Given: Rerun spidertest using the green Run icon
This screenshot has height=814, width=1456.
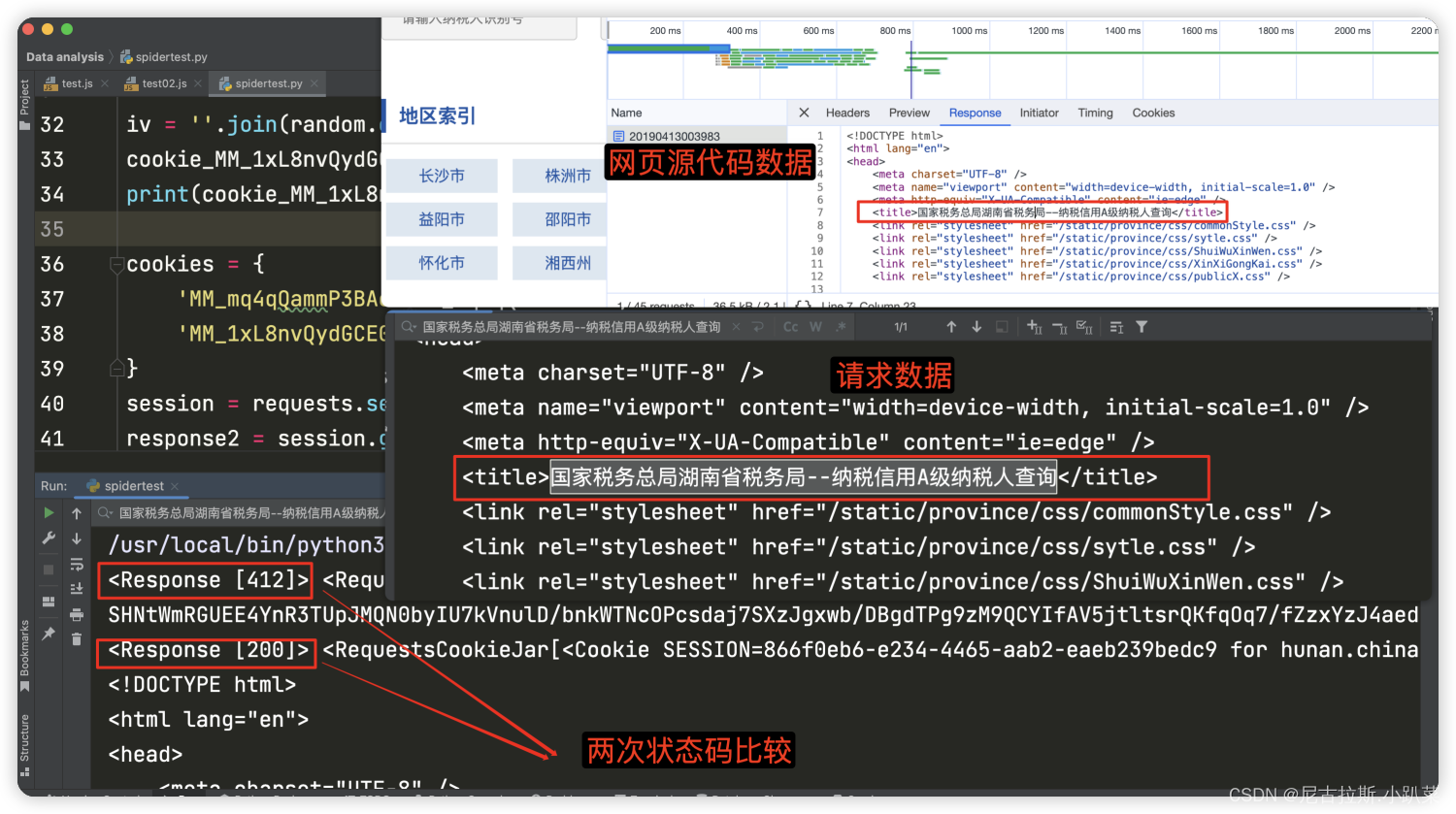Looking at the screenshot, I should pos(49,512).
